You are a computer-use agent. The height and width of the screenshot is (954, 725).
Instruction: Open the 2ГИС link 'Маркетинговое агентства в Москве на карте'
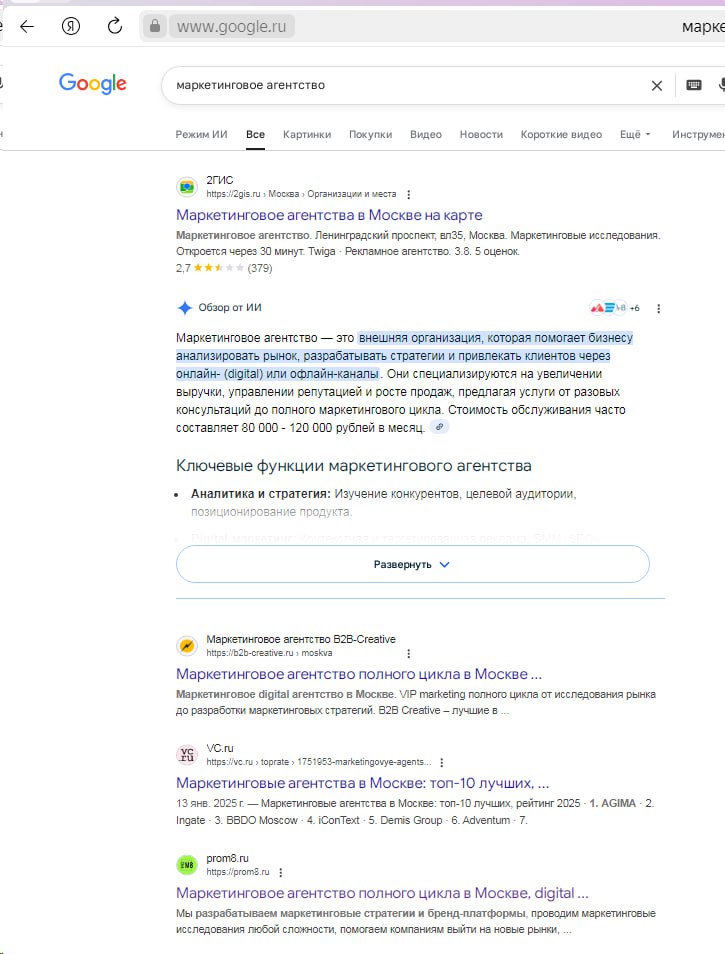329,215
